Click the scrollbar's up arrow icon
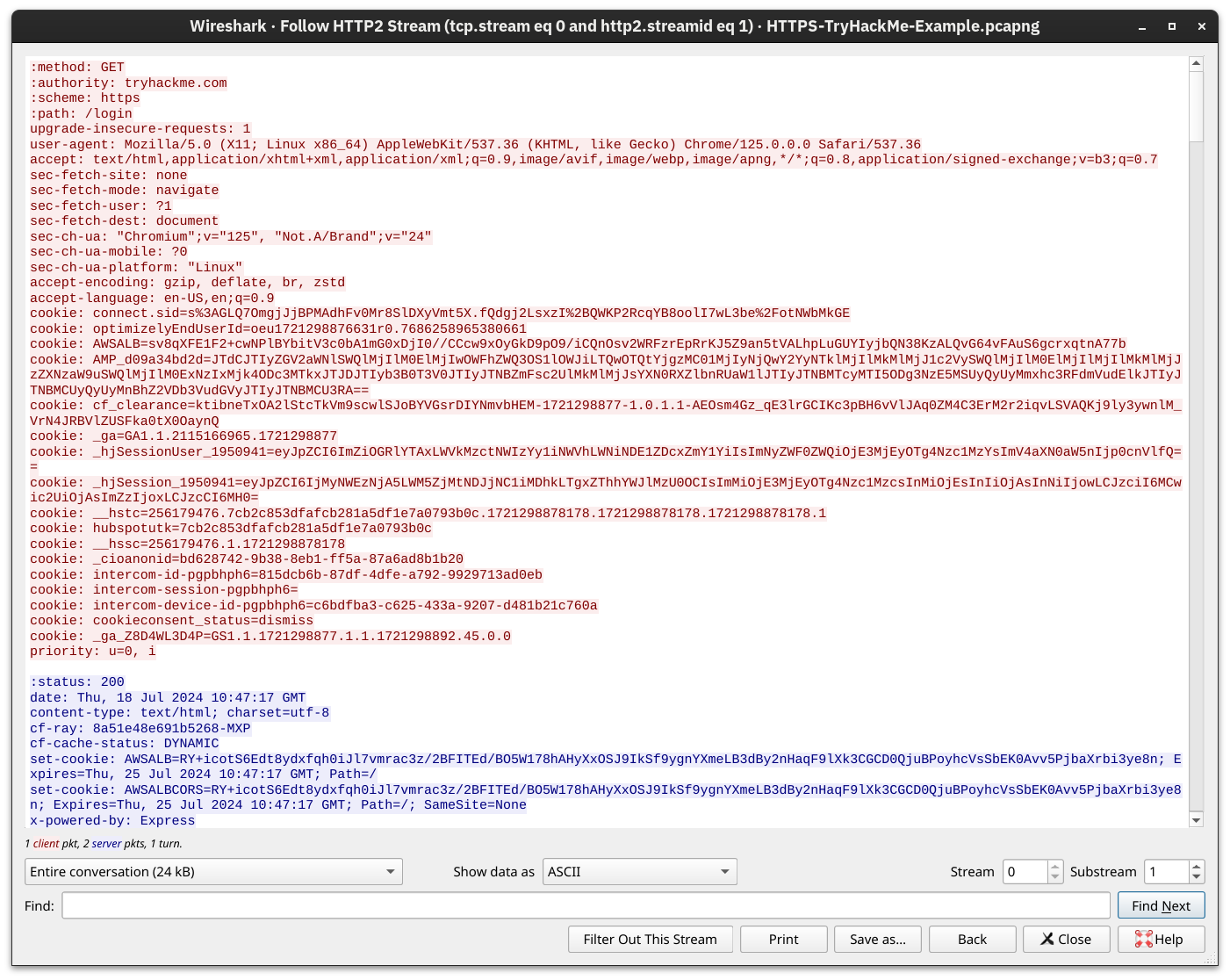 coord(1196,62)
